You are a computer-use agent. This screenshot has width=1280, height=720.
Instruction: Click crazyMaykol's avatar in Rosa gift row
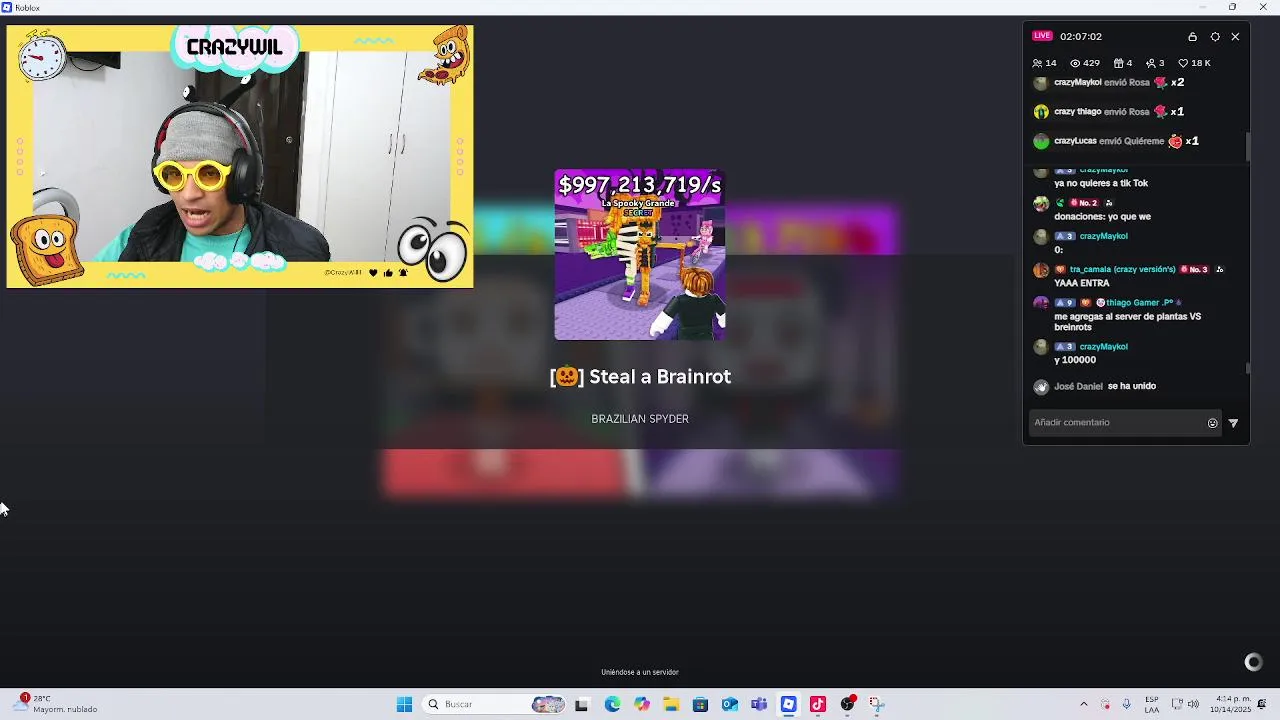(x=1041, y=83)
